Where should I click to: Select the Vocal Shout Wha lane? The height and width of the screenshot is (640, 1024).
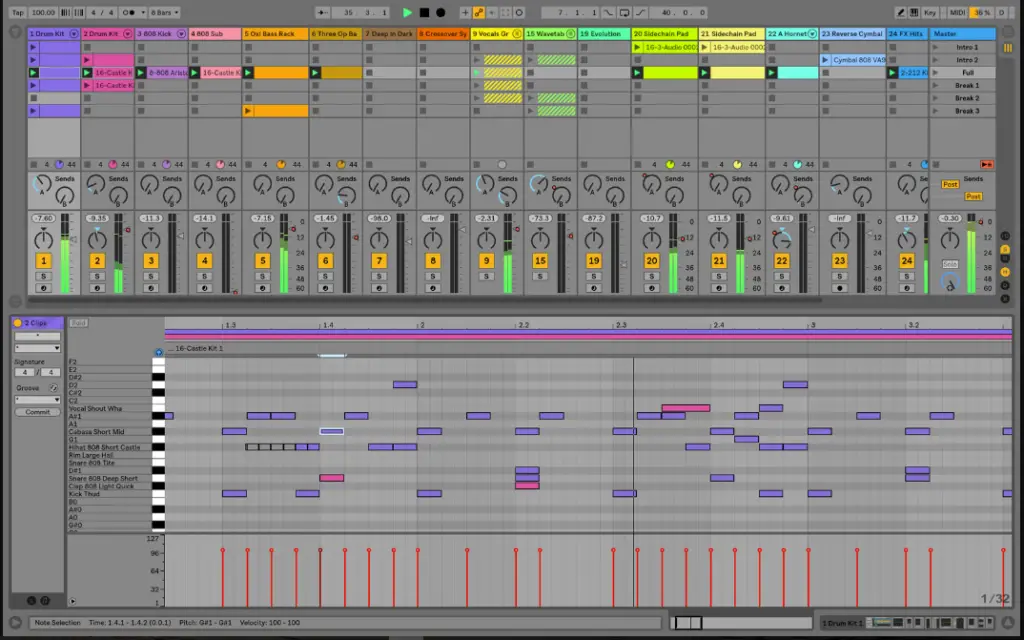pos(110,408)
